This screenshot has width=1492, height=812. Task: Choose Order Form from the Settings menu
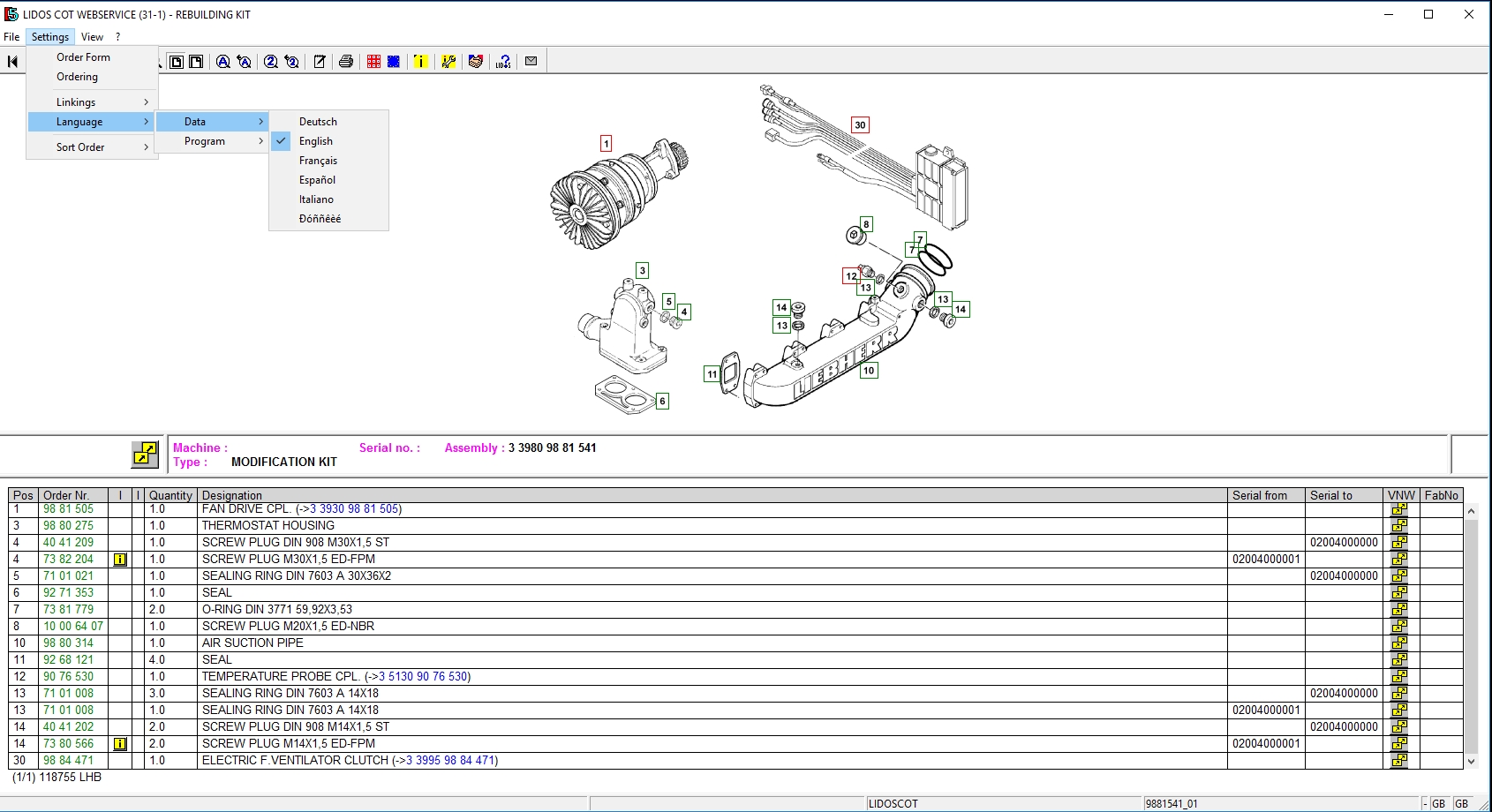pos(84,56)
